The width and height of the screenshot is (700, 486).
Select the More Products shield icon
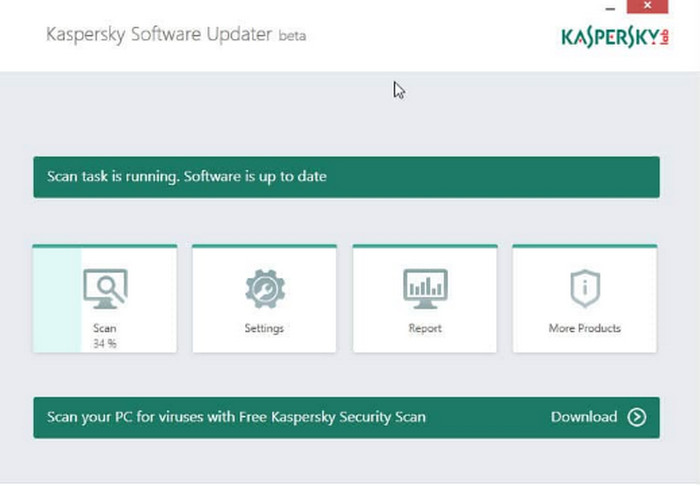click(x=584, y=289)
